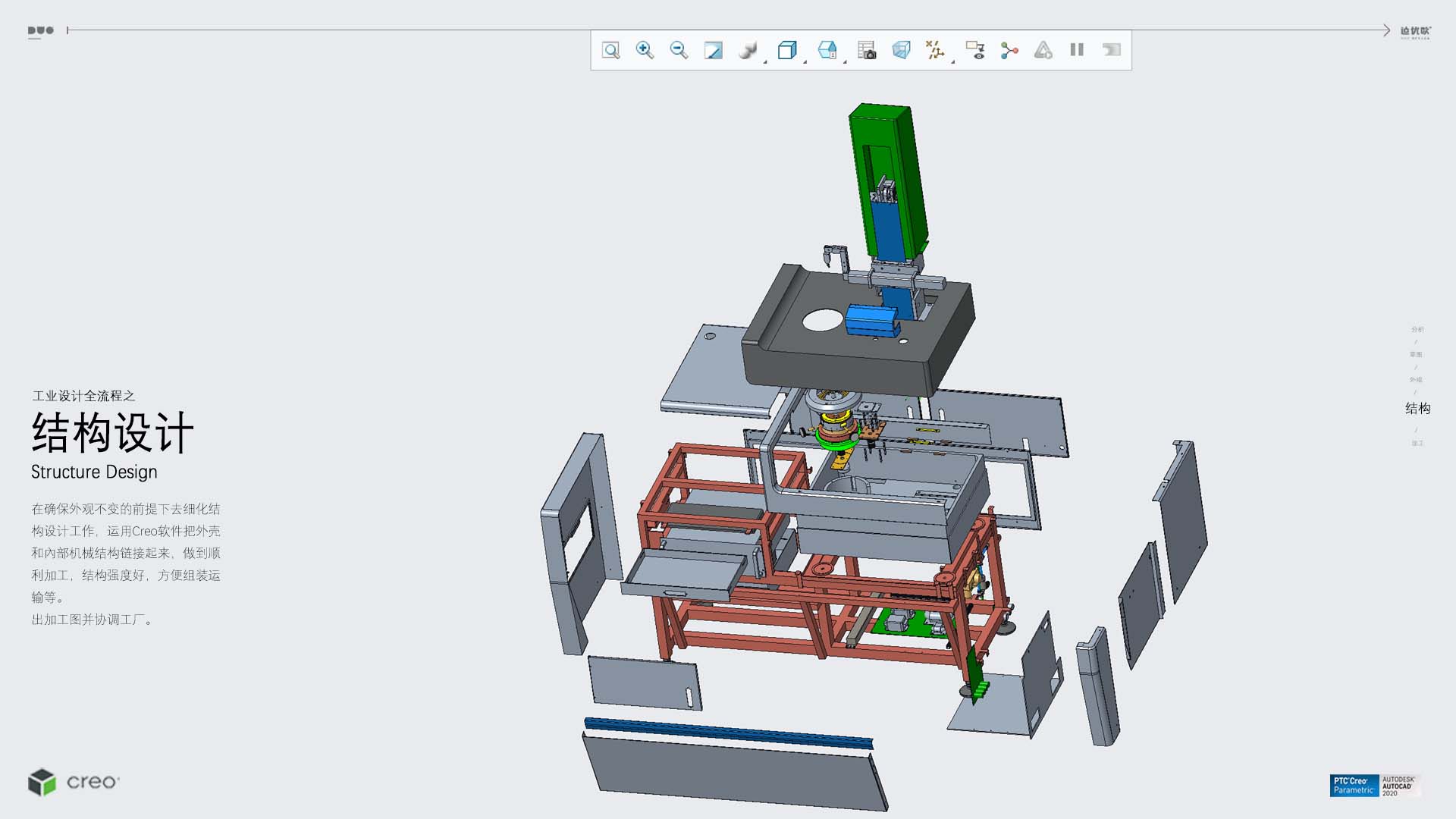Open the Datum Display Filters dropdown

pyautogui.click(x=935, y=50)
